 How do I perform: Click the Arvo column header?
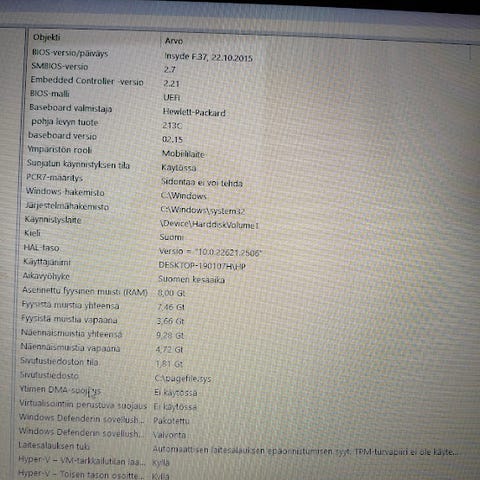pyautogui.click(x=174, y=41)
